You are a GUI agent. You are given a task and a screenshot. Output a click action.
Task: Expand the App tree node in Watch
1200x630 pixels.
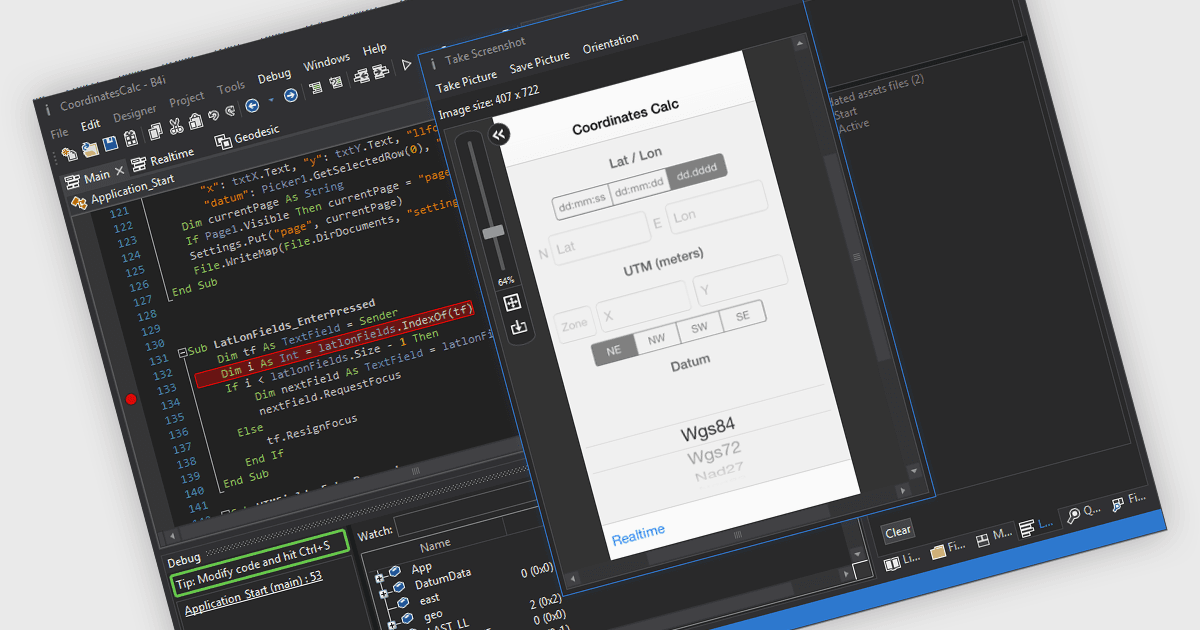(379, 578)
